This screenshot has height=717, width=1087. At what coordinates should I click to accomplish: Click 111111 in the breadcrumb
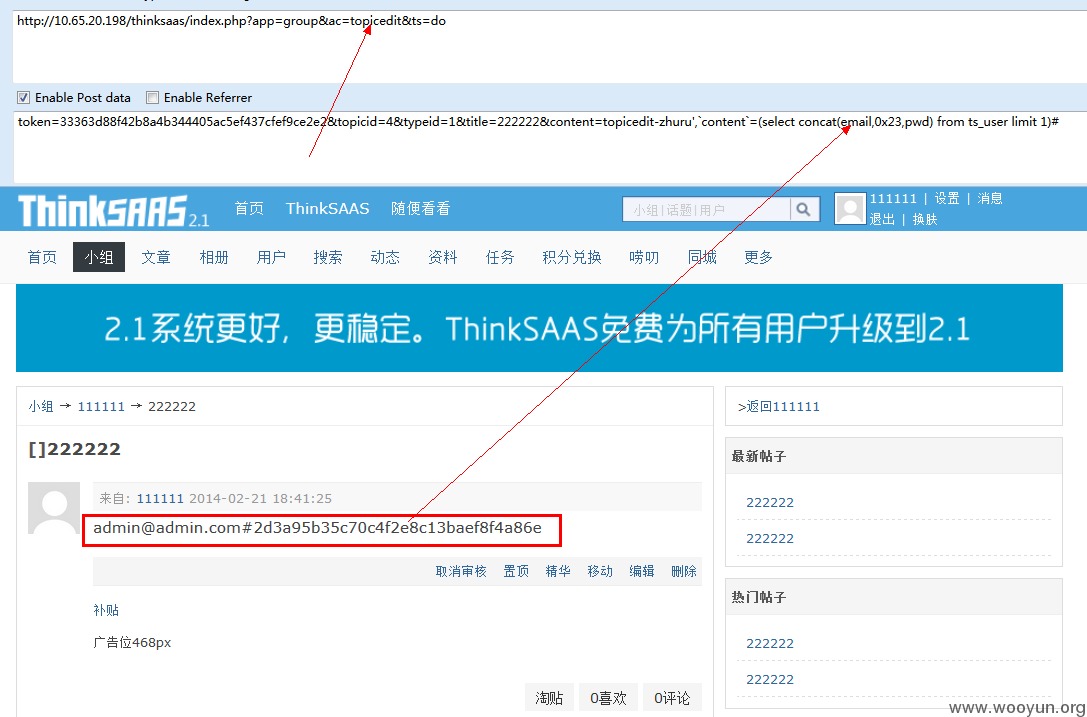101,406
